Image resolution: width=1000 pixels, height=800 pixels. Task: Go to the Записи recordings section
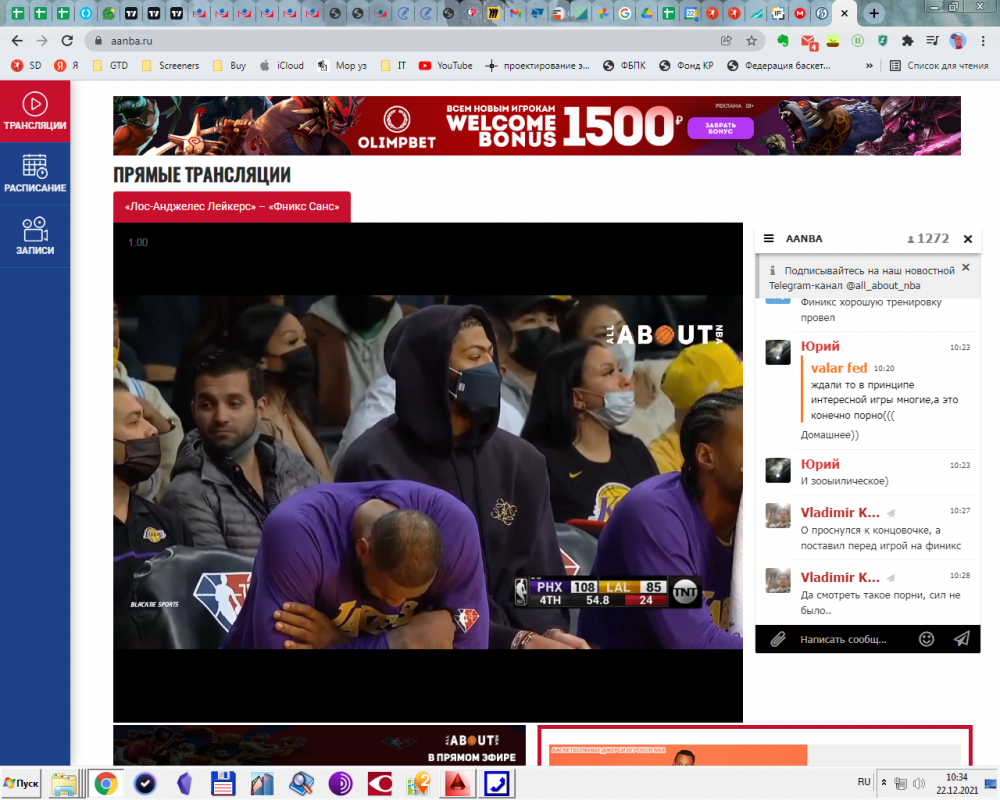click(x=35, y=236)
